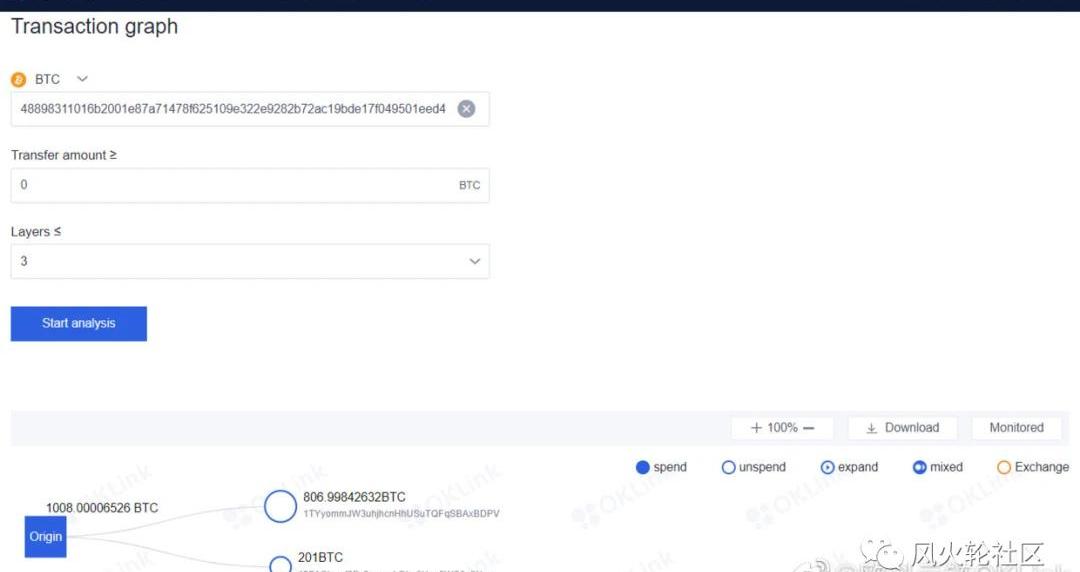The image size is (1080, 572).
Task: Open the BTC currency dropdown chevron
Action: [x=82, y=79]
